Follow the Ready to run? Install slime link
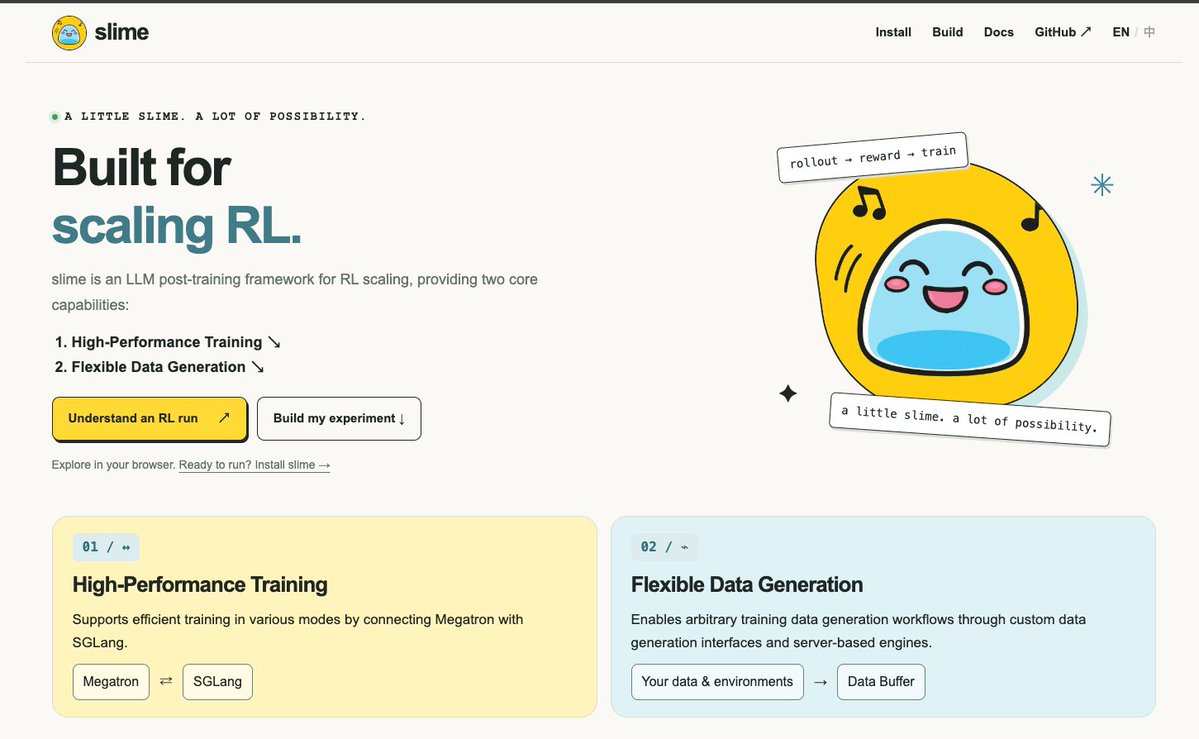 (255, 465)
